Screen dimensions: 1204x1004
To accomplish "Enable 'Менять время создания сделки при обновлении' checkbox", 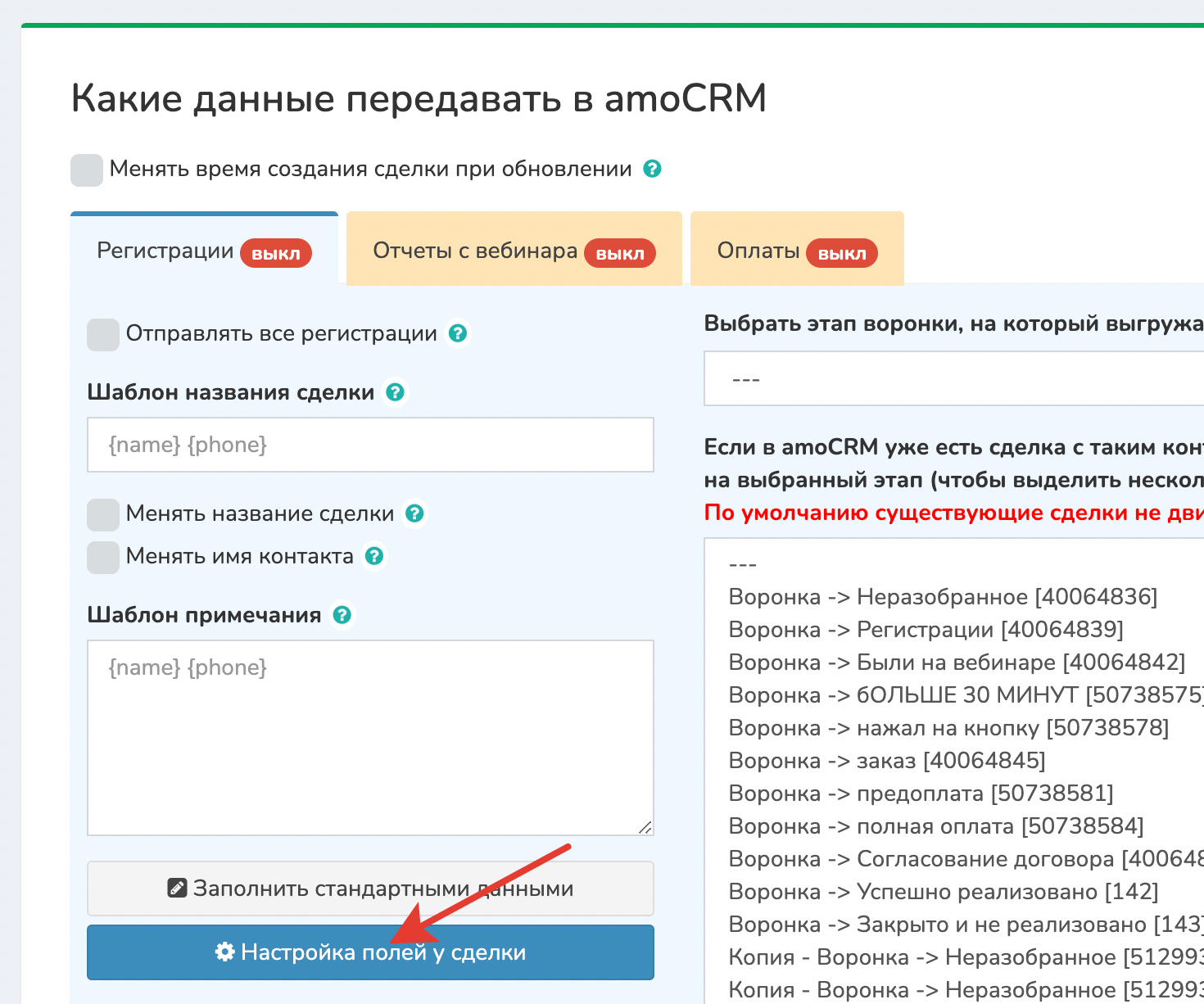I will pos(87,170).
